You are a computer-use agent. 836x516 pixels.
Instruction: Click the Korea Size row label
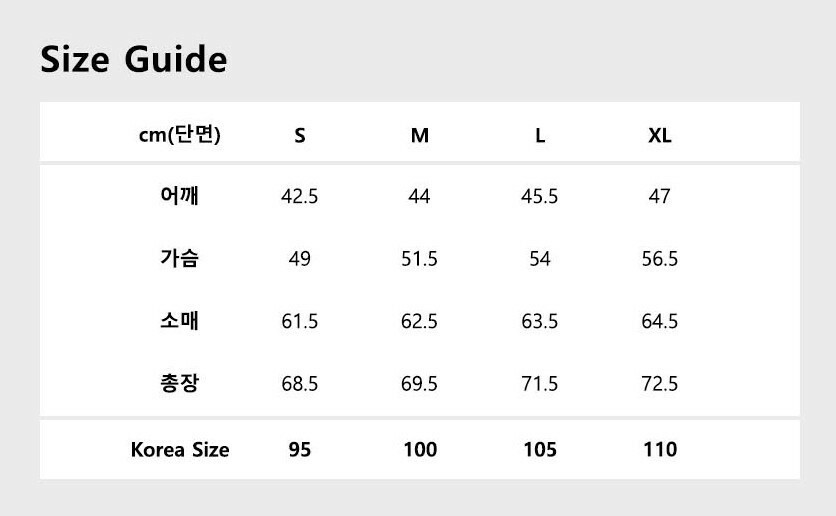coord(180,450)
